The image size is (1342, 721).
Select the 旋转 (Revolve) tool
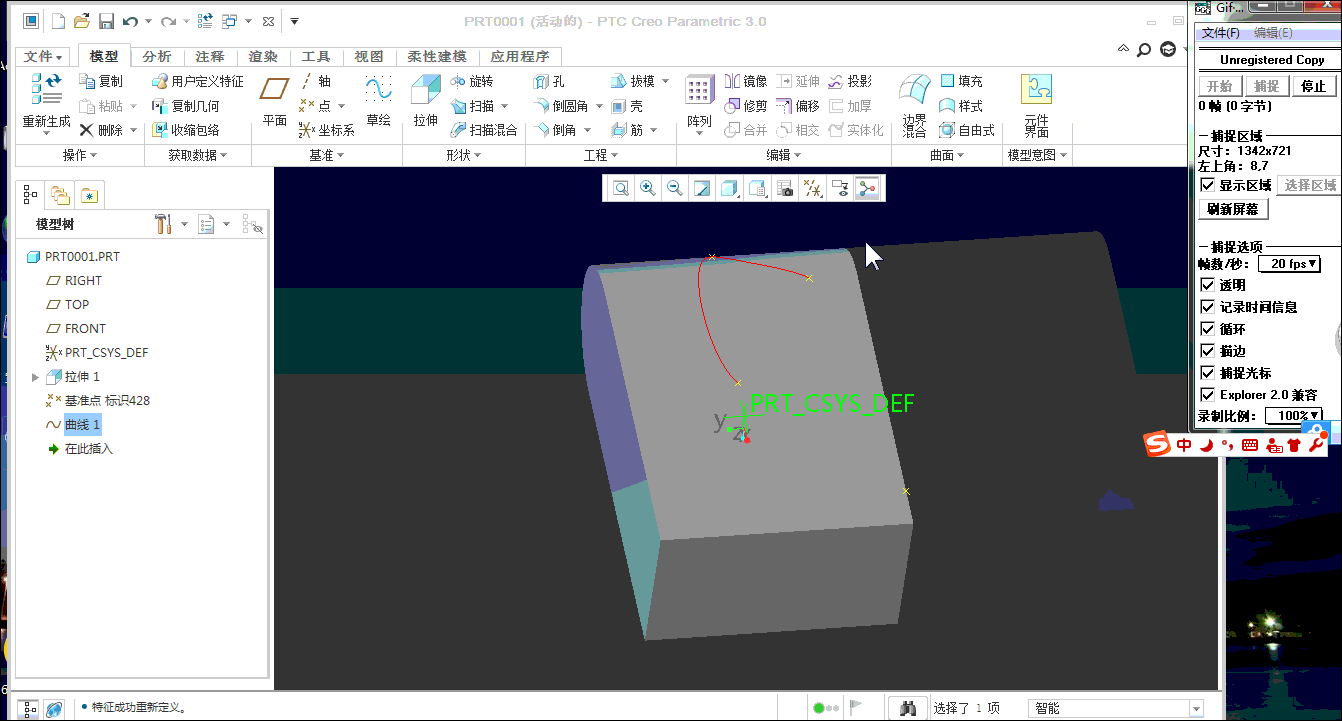471,81
